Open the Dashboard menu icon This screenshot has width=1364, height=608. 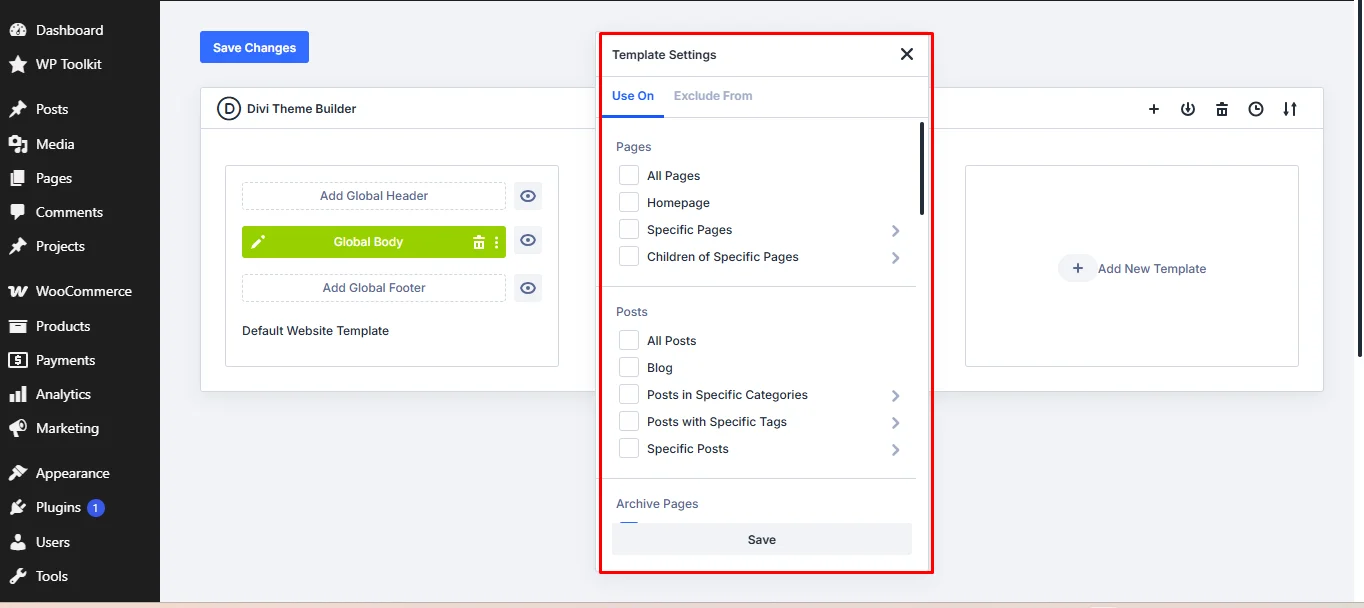(18, 30)
